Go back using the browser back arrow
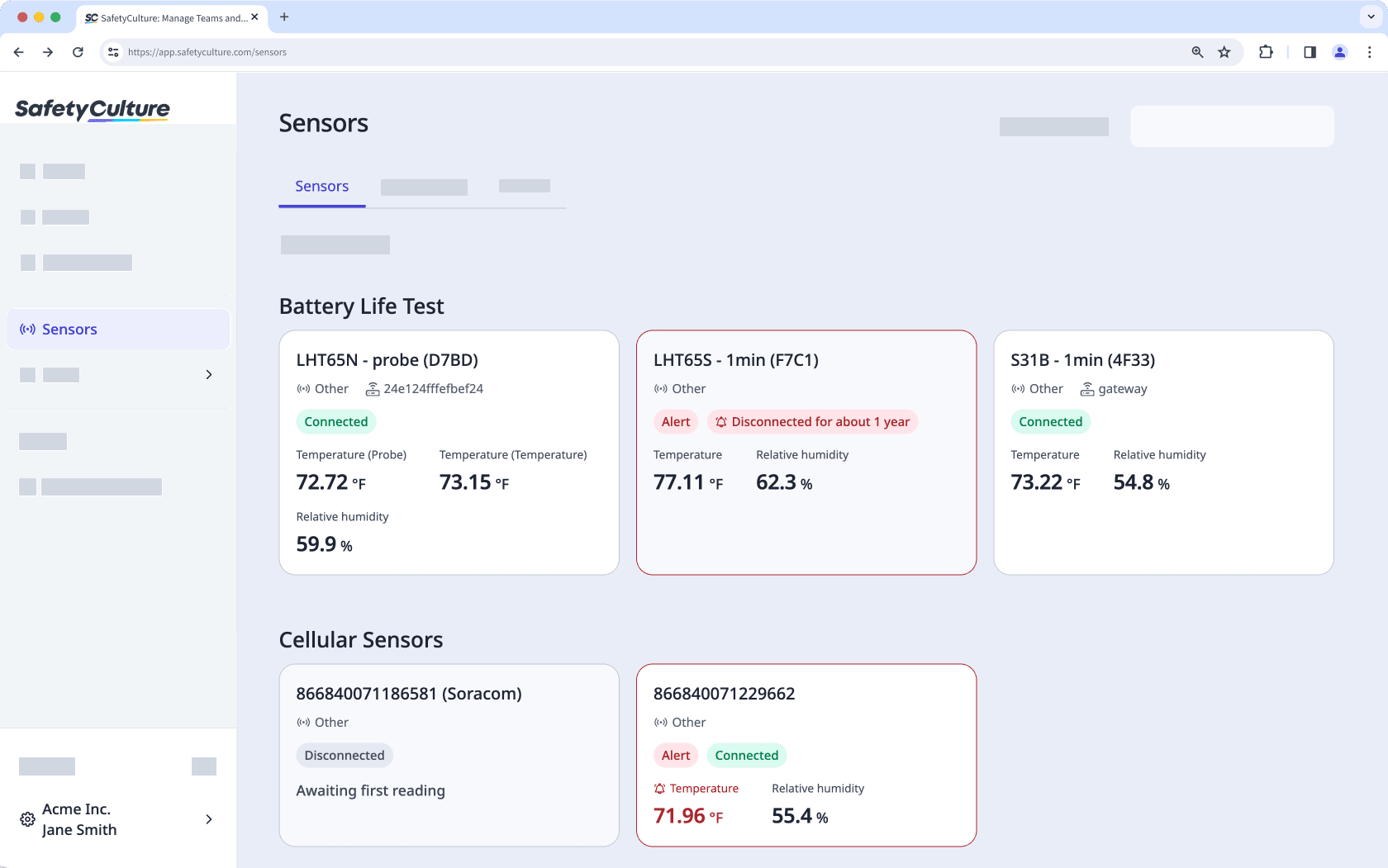This screenshot has width=1388, height=868. [19, 52]
